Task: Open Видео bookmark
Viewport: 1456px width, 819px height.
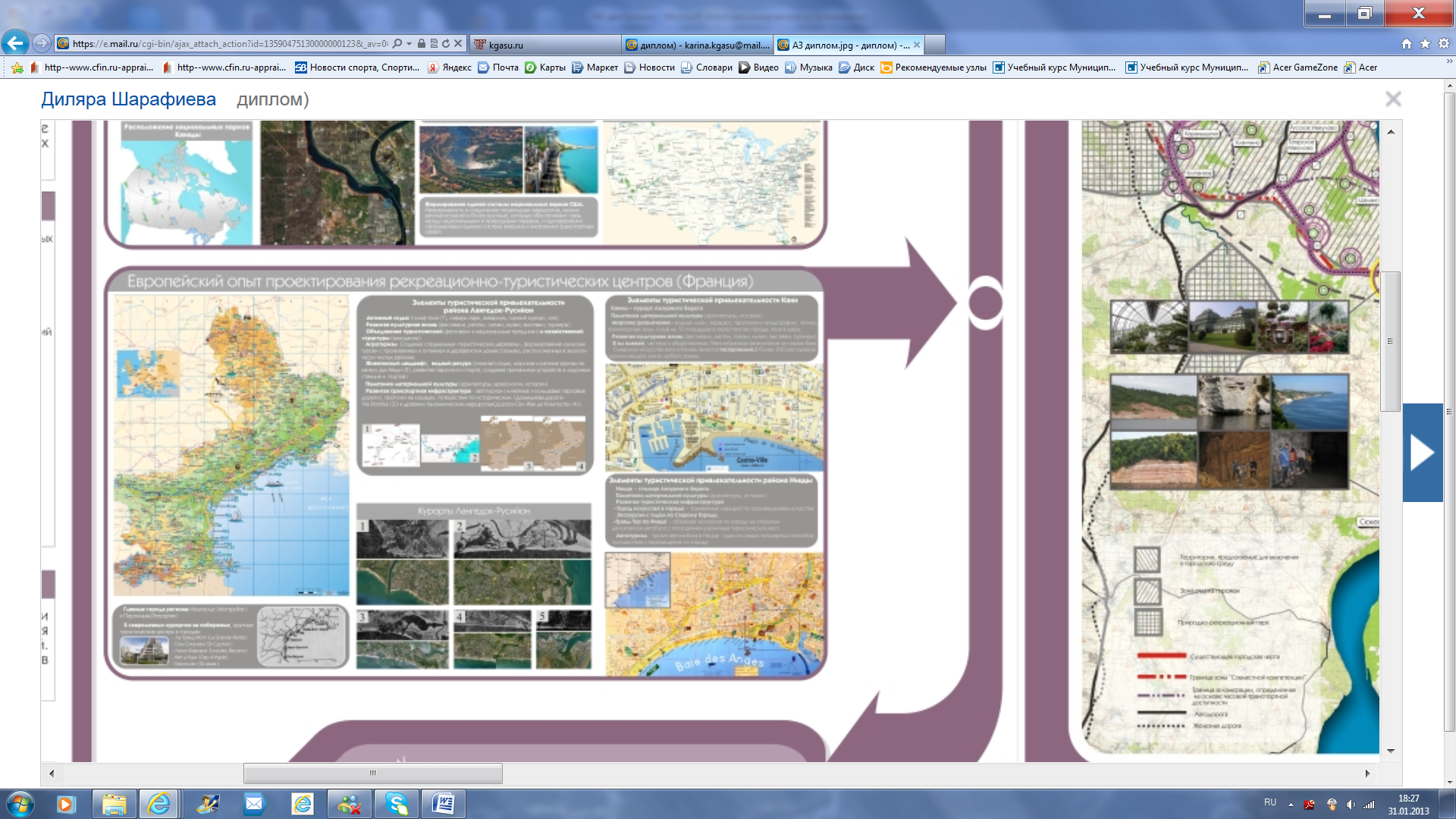Action: pos(759,67)
